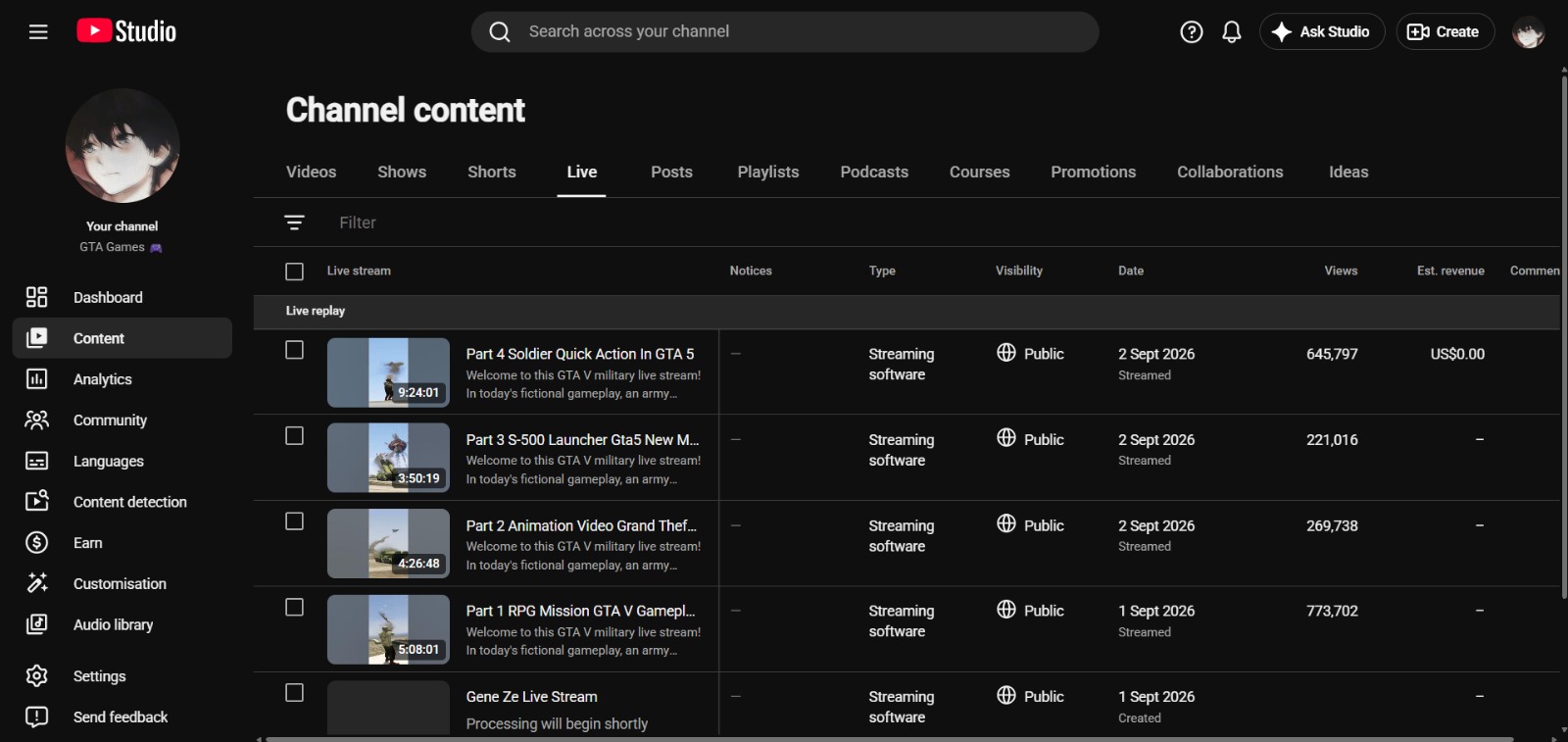Click the Analytics icon in sidebar
The image size is (1568, 742).
[x=36, y=379]
